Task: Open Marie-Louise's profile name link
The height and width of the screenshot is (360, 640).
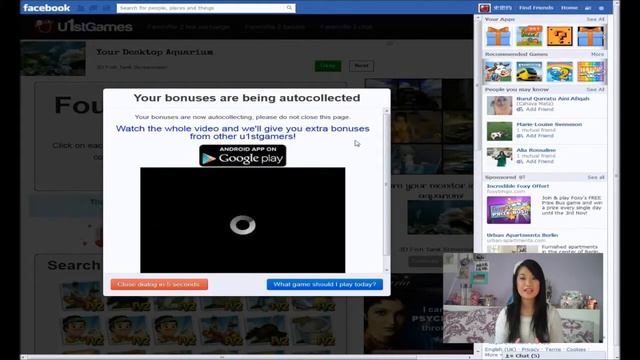Action: click(549, 124)
